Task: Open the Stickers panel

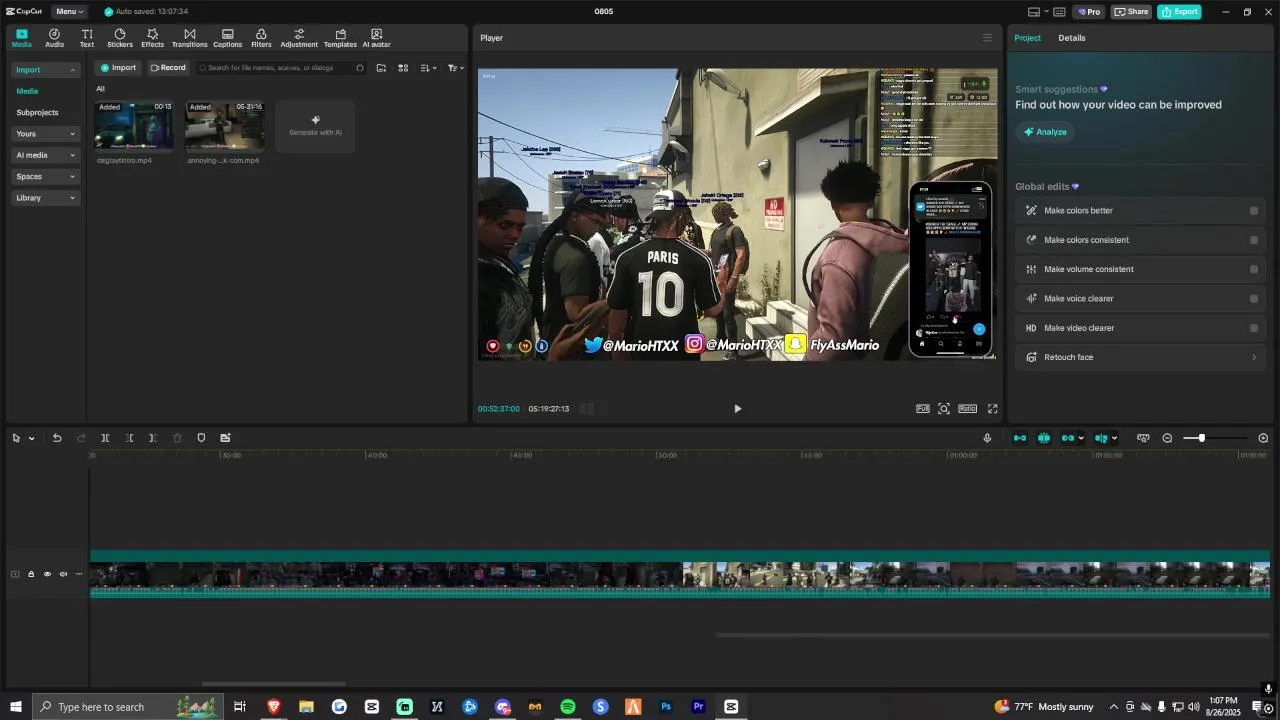Action: 120,38
